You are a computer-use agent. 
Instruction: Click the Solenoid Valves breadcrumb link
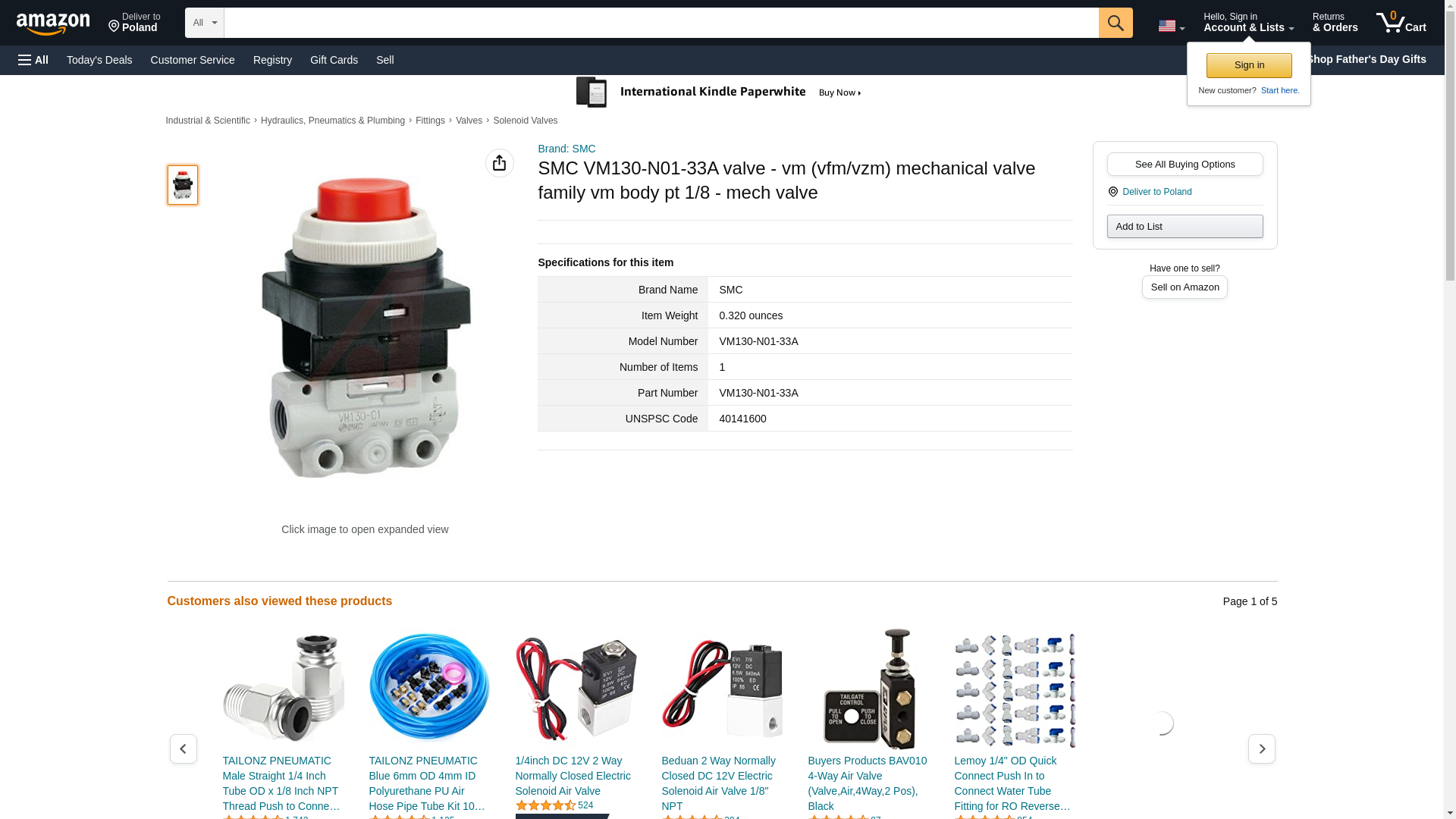coord(525,121)
